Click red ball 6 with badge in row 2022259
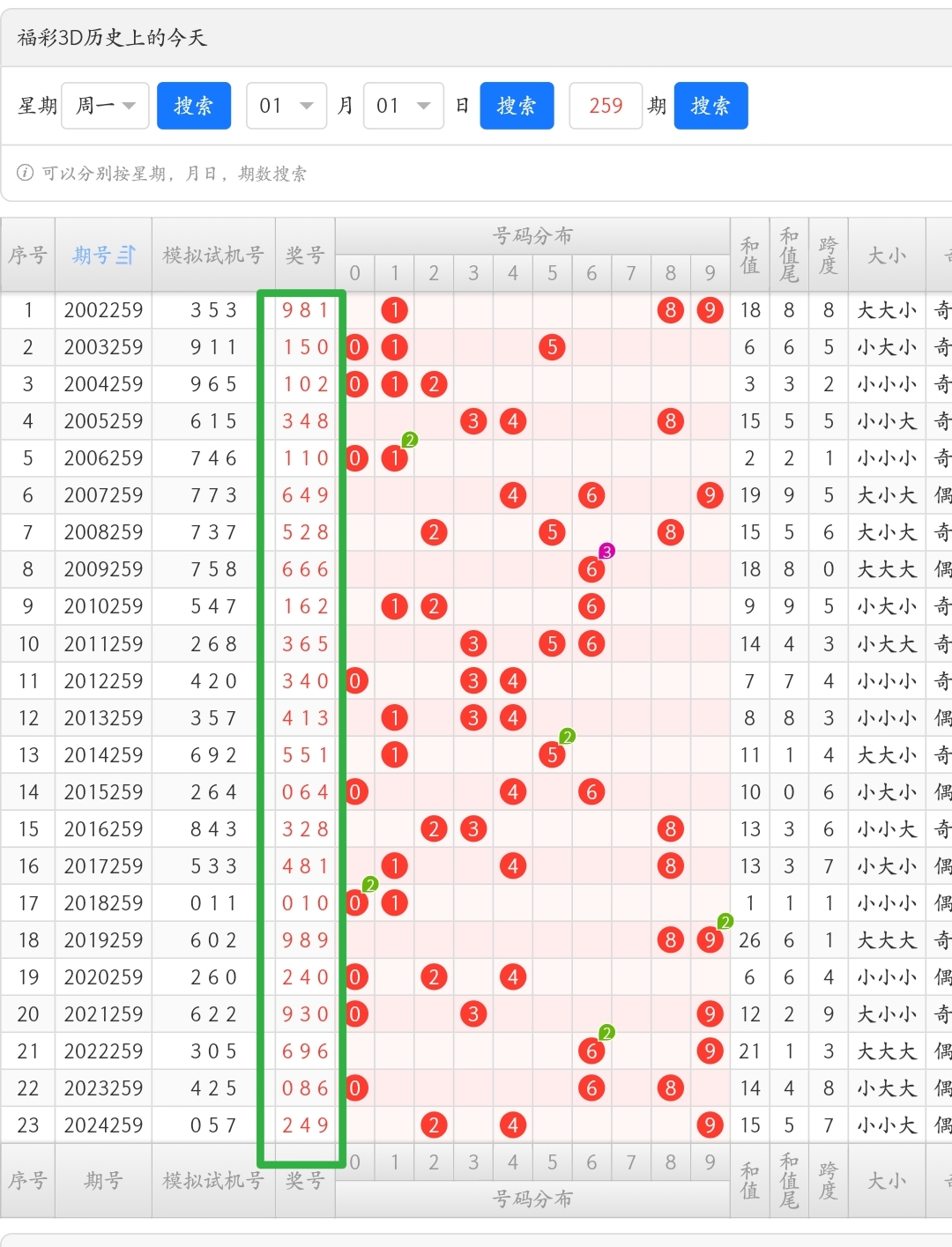952x1247 pixels. pos(591,1051)
